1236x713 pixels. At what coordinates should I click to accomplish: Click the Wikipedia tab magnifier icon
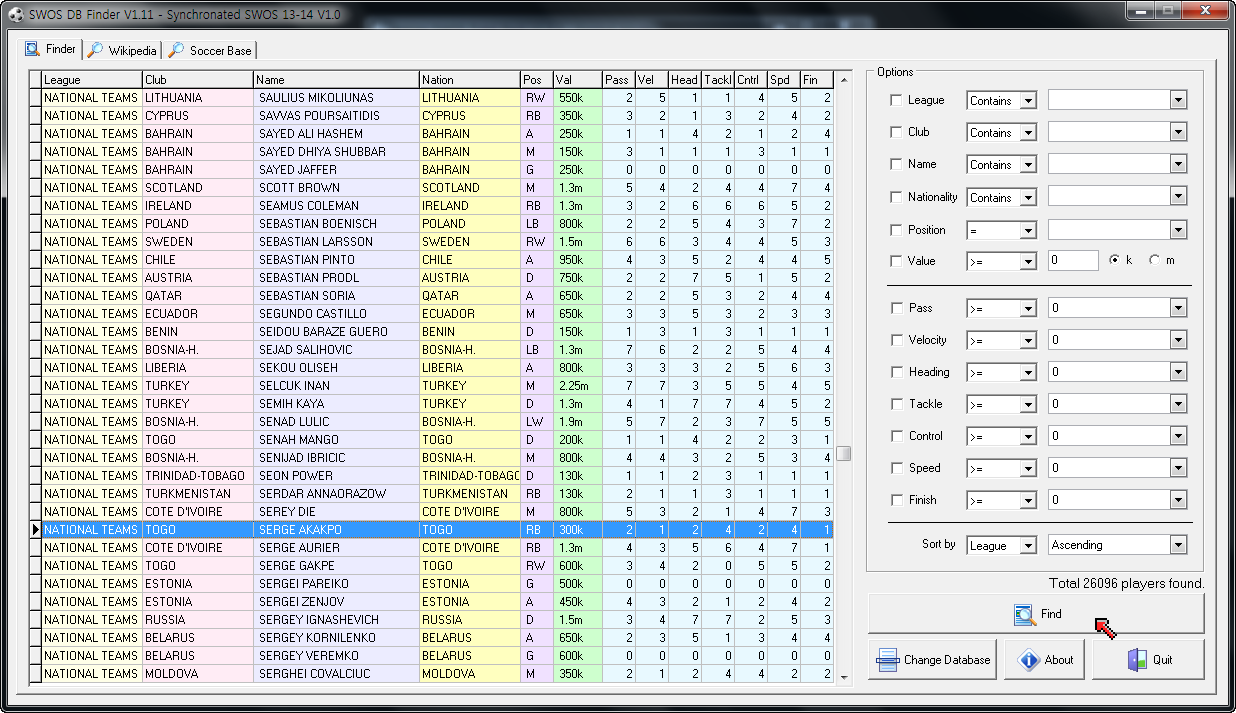click(x=95, y=50)
